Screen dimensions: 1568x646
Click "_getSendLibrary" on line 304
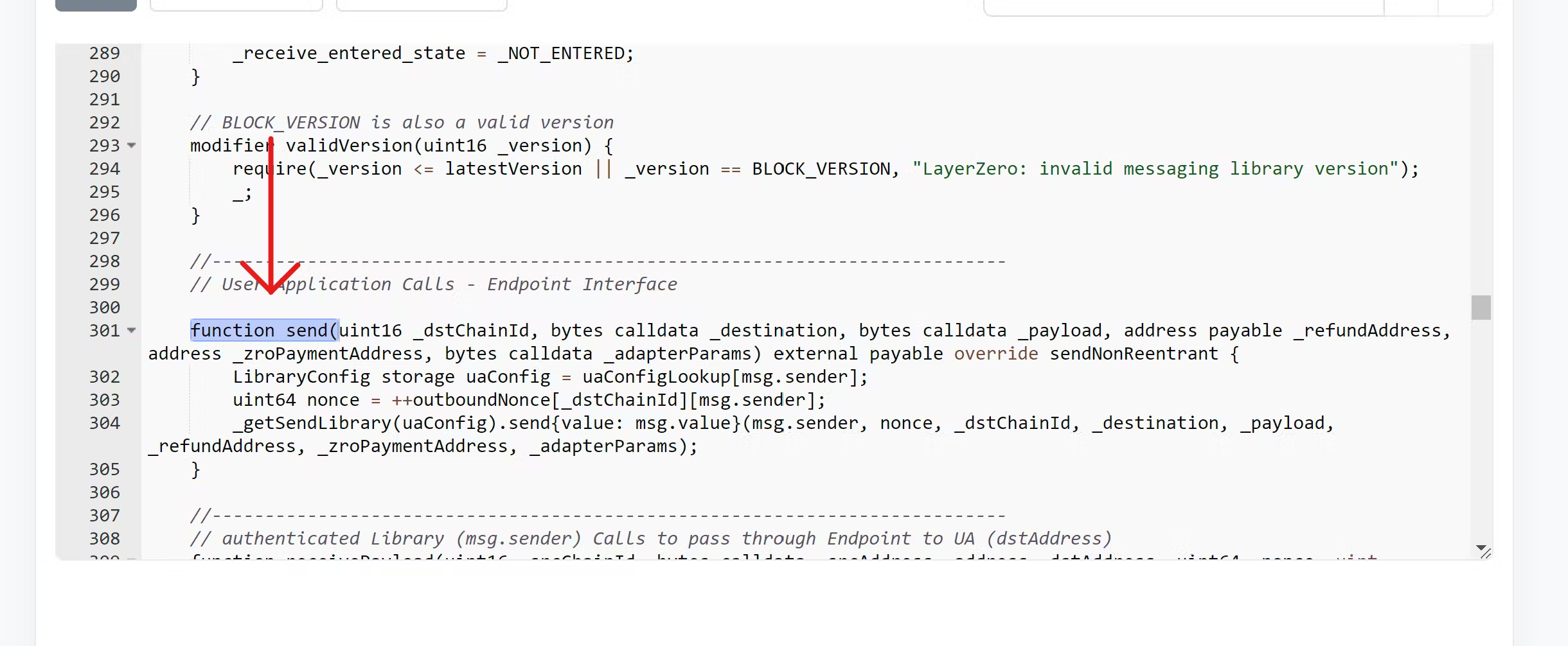coord(312,423)
